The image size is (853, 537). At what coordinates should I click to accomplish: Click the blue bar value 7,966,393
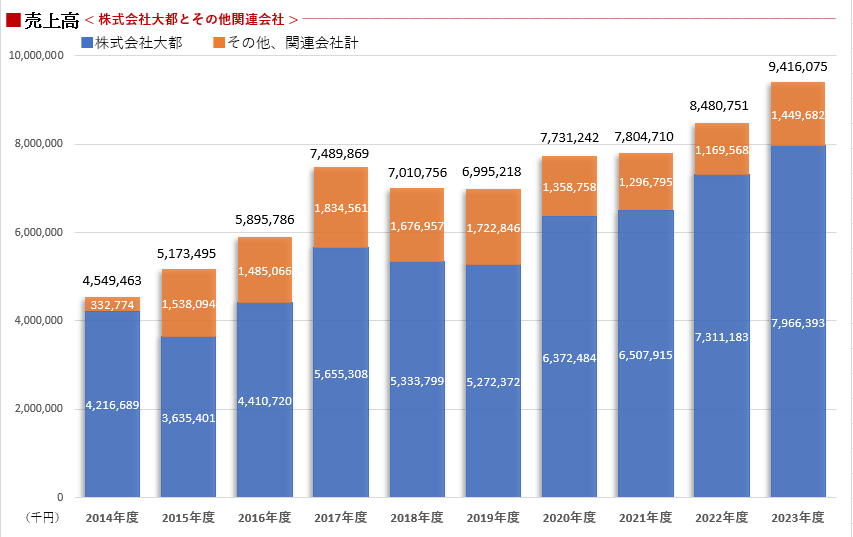coord(798,323)
